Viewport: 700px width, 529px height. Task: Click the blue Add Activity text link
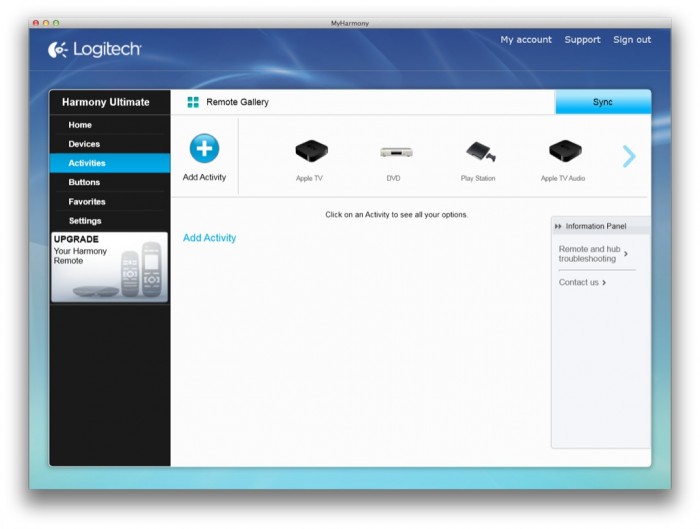209,238
